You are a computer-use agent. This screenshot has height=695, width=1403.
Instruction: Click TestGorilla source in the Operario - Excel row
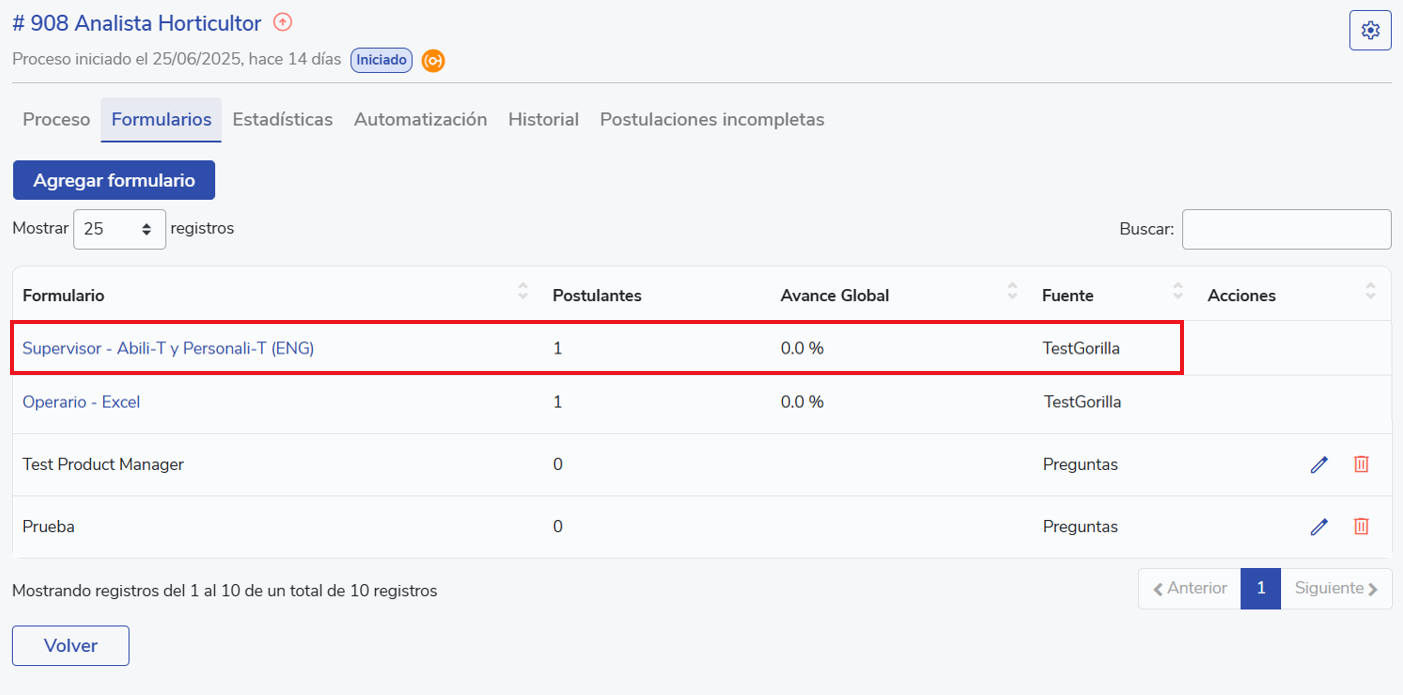pos(1082,402)
